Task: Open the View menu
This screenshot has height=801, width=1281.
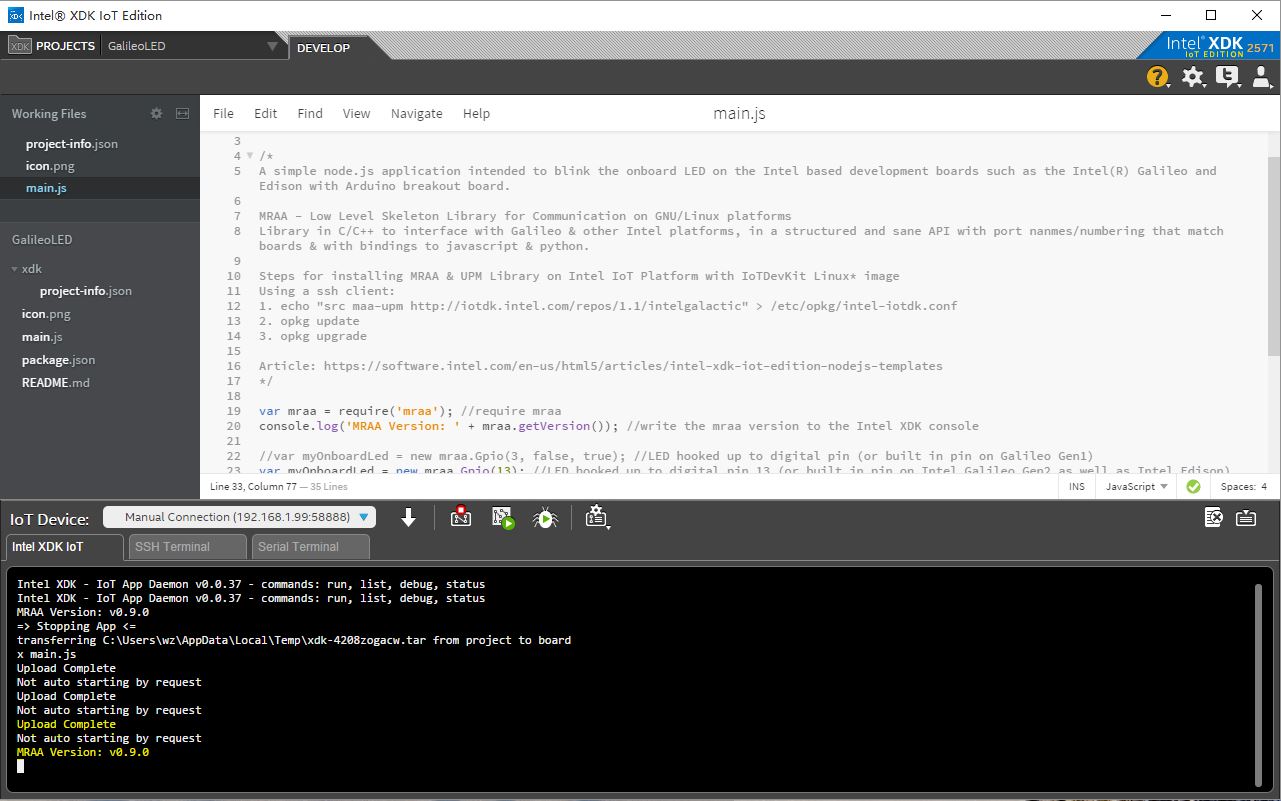Action: pos(356,114)
